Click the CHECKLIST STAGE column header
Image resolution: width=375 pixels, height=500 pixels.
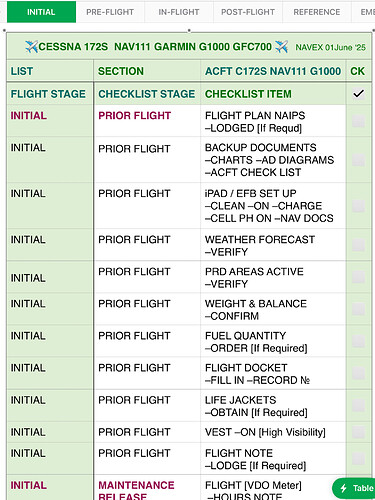coord(147,94)
